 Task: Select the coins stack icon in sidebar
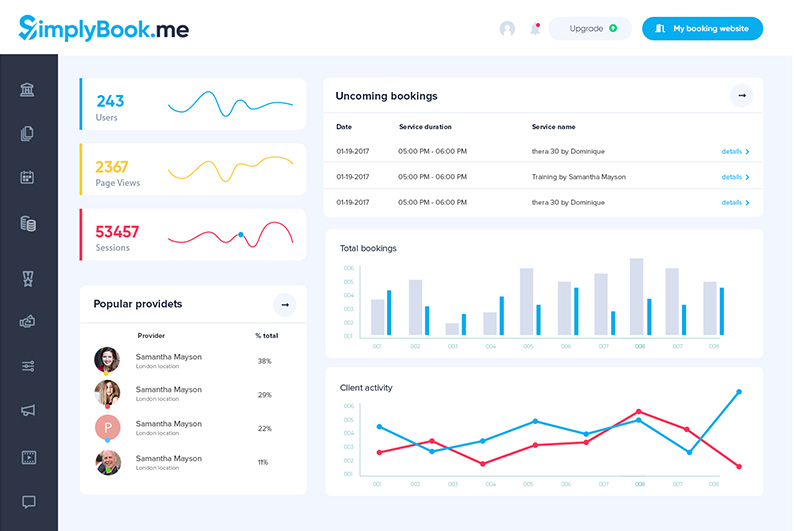coord(28,224)
